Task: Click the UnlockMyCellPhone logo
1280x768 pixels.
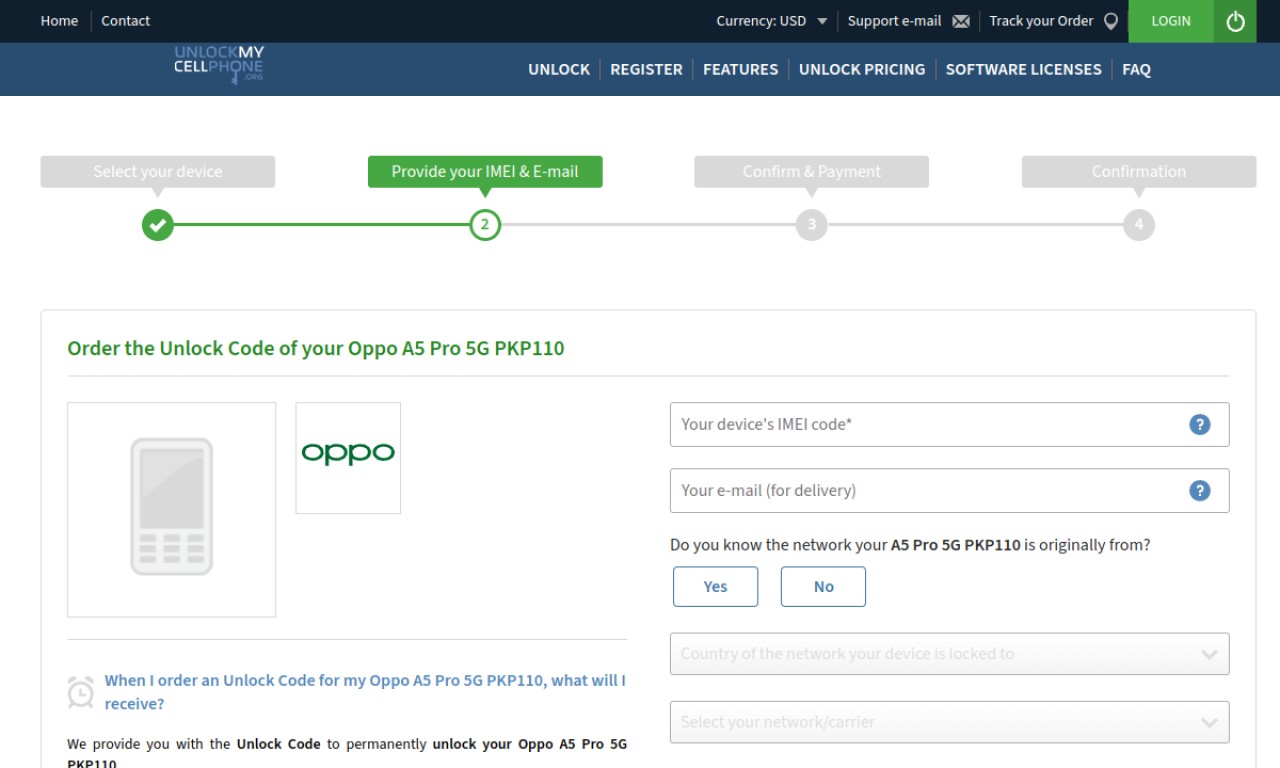Action: click(219, 64)
